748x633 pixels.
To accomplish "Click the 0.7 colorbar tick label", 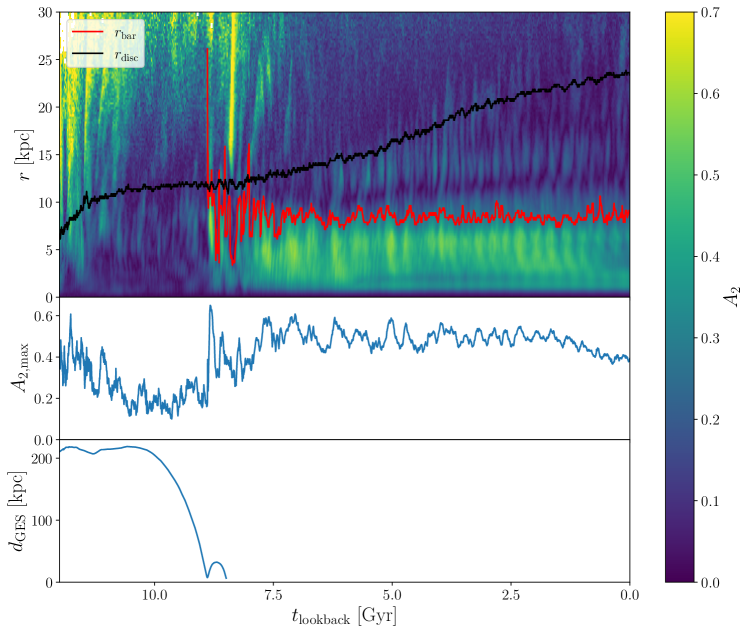I will pos(710,12).
